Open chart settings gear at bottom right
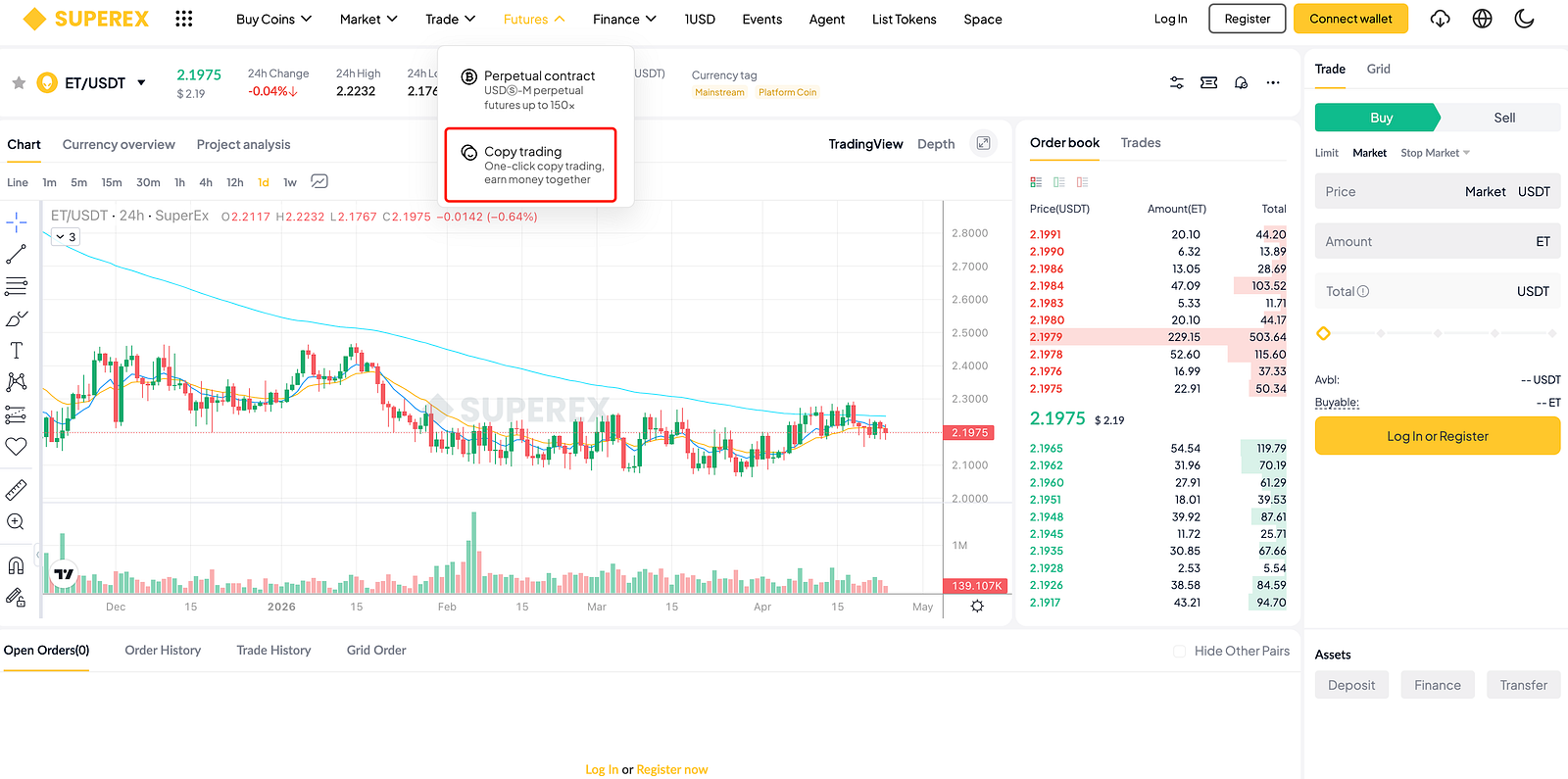 [x=977, y=607]
